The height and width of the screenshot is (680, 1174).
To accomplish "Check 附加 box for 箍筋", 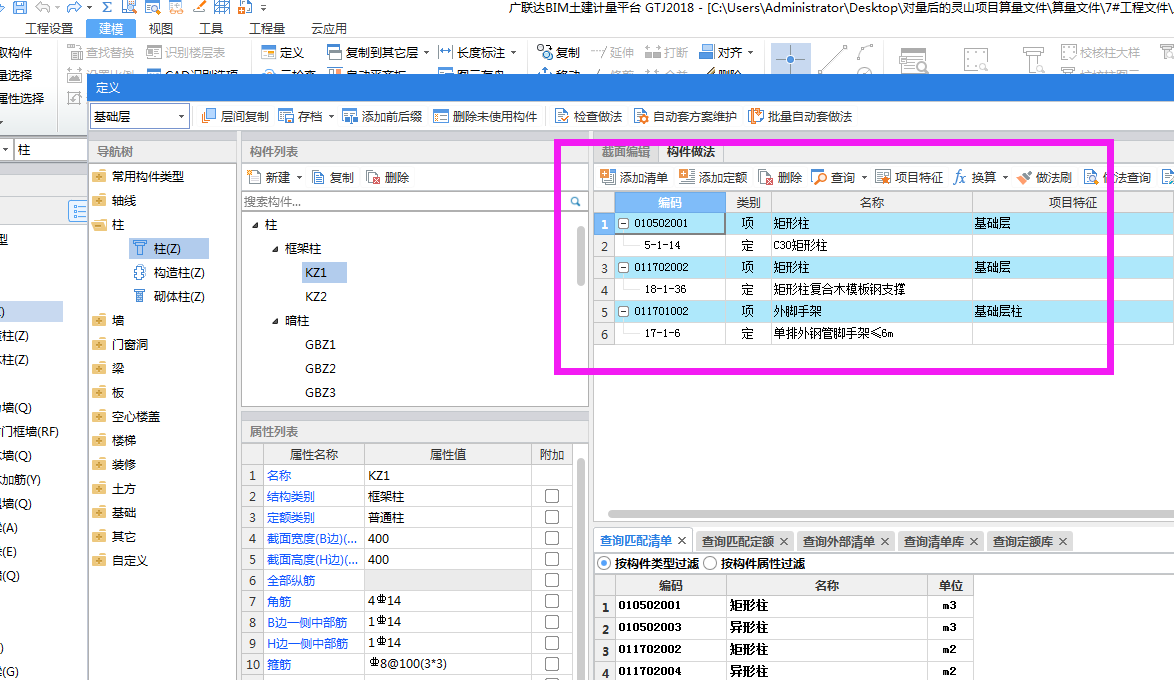I will (552, 664).
